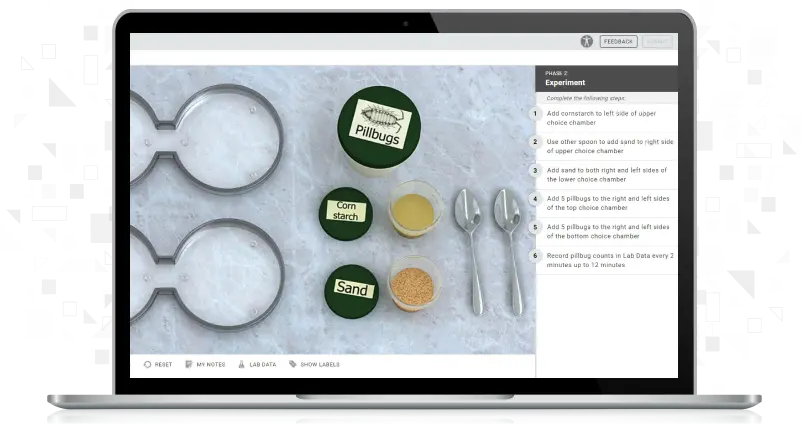Click the Show Labels tag icon

click(x=292, y=365)
